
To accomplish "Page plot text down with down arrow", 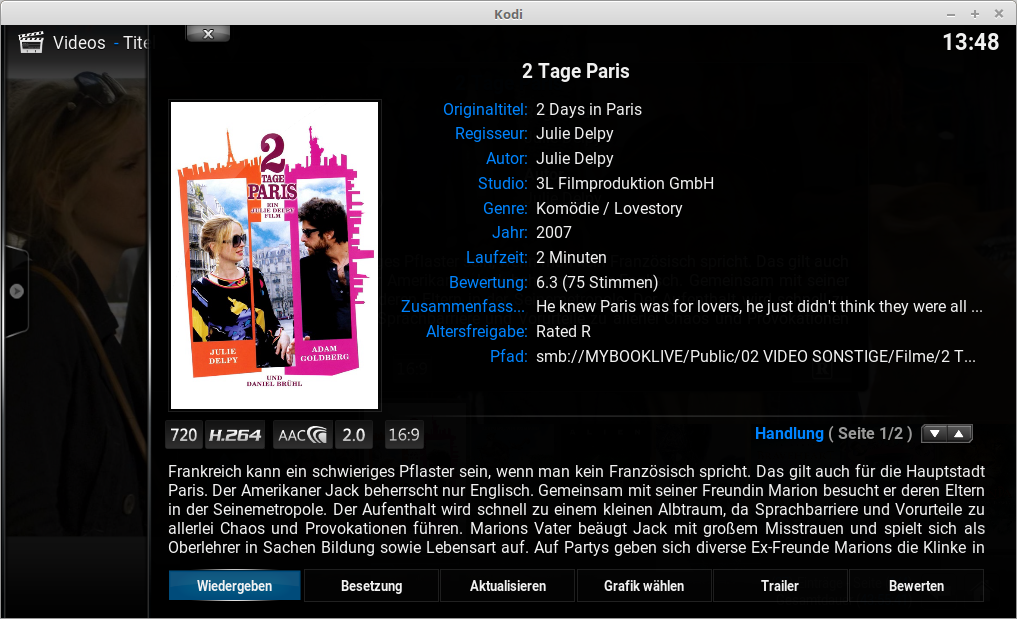I will pos(935,433).
